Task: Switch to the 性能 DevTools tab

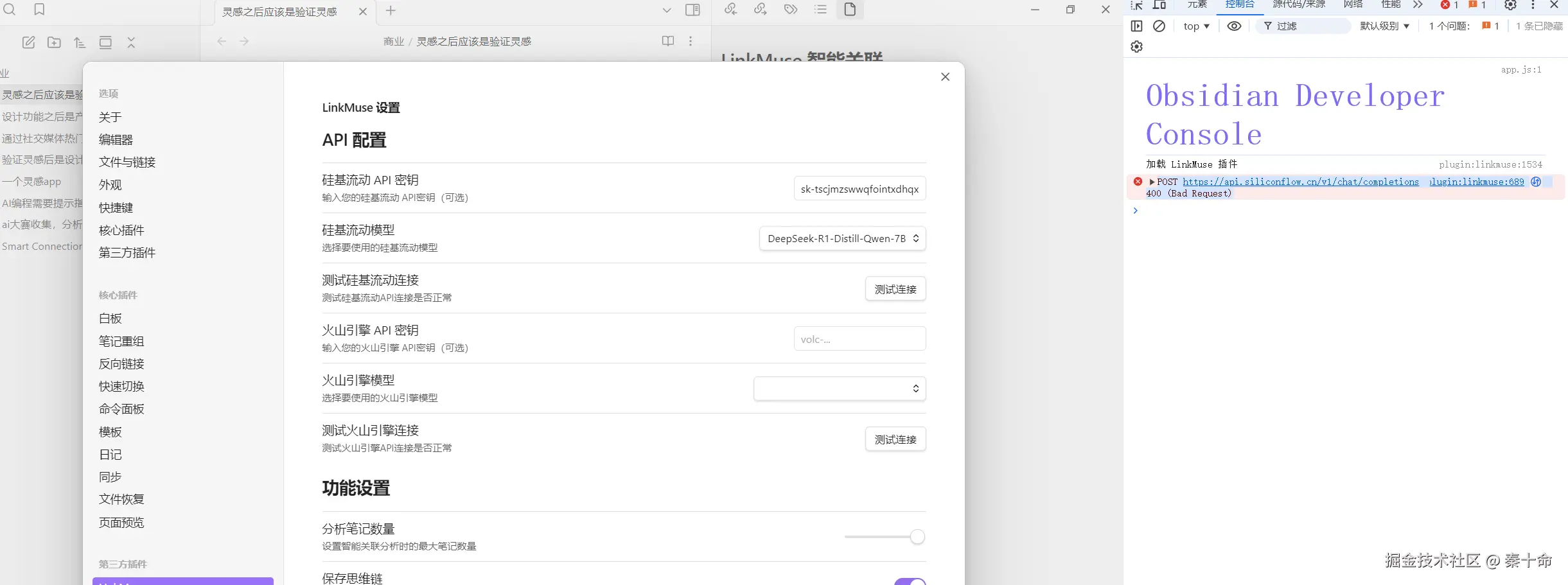Action: 1391,4
